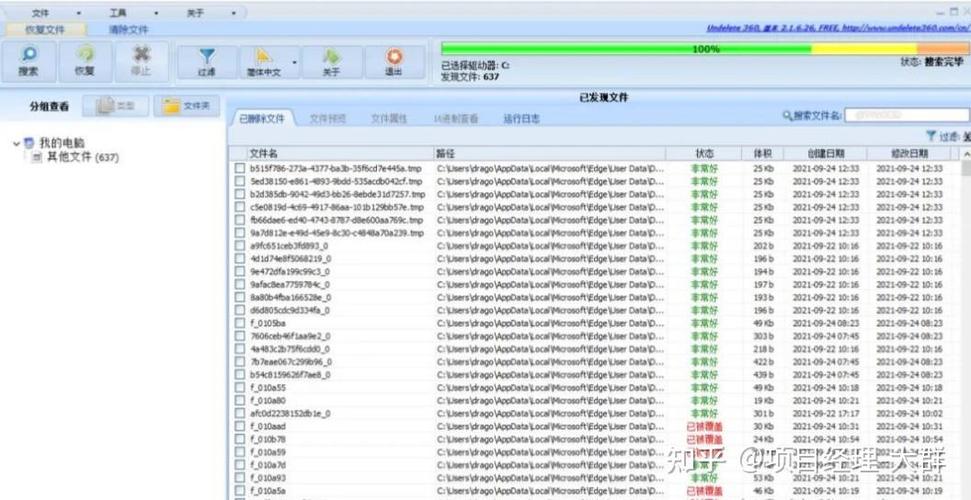This screenshot has height=500, width=971.
Task: Select the 文件预览 tab
Action: (328, 118)
